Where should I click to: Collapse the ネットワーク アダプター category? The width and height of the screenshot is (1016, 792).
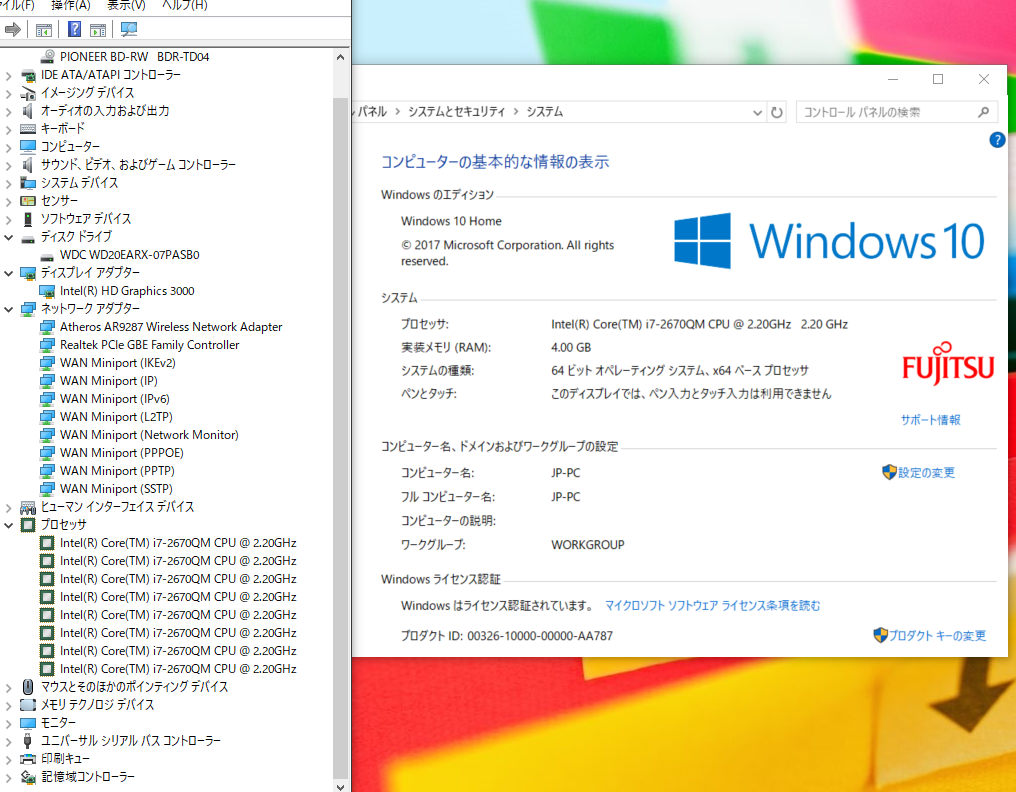10,309
